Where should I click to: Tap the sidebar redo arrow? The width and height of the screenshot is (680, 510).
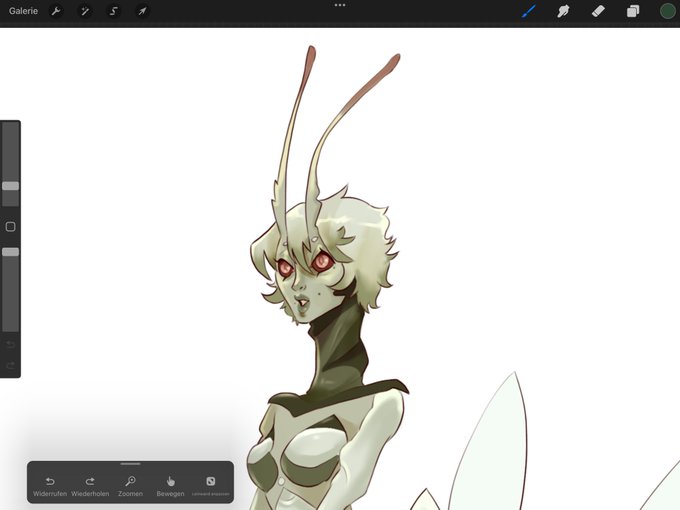pyautogui.click(x=10, y=366)
